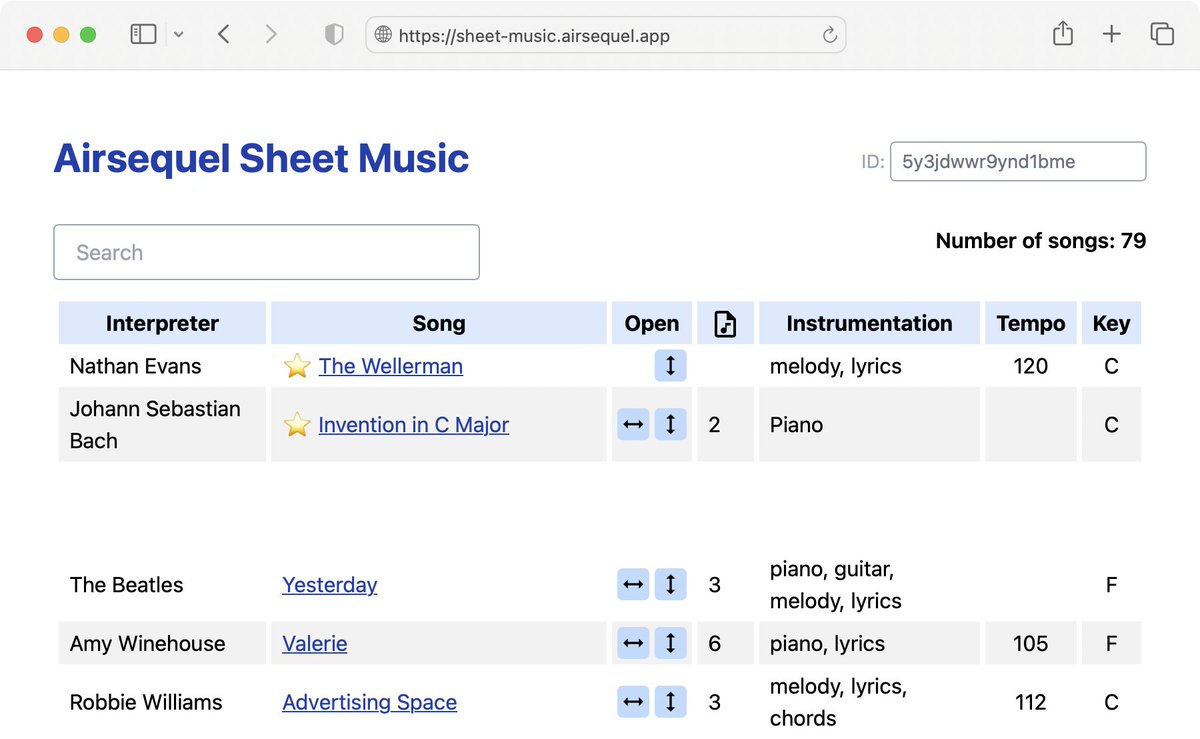Screen dimensions: 1200x739
Task: Open Advertising Space horizontal arrow icon
Action: pos(633,702)
